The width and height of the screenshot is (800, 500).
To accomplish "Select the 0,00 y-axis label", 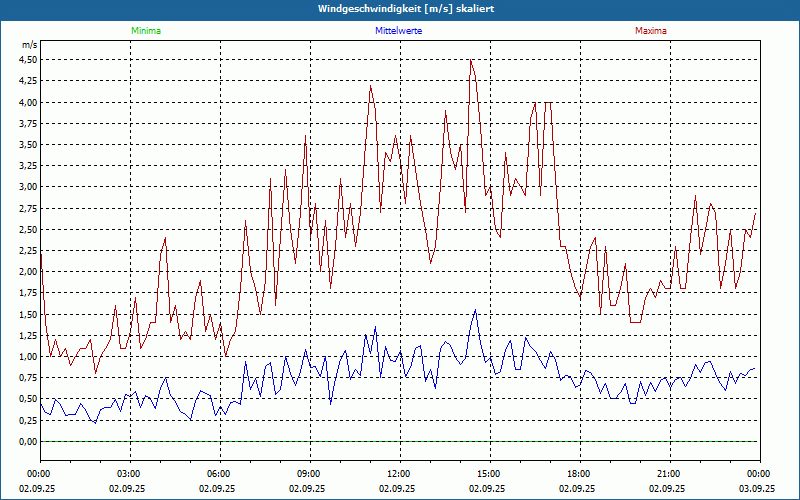I will [x=28, y=442].
